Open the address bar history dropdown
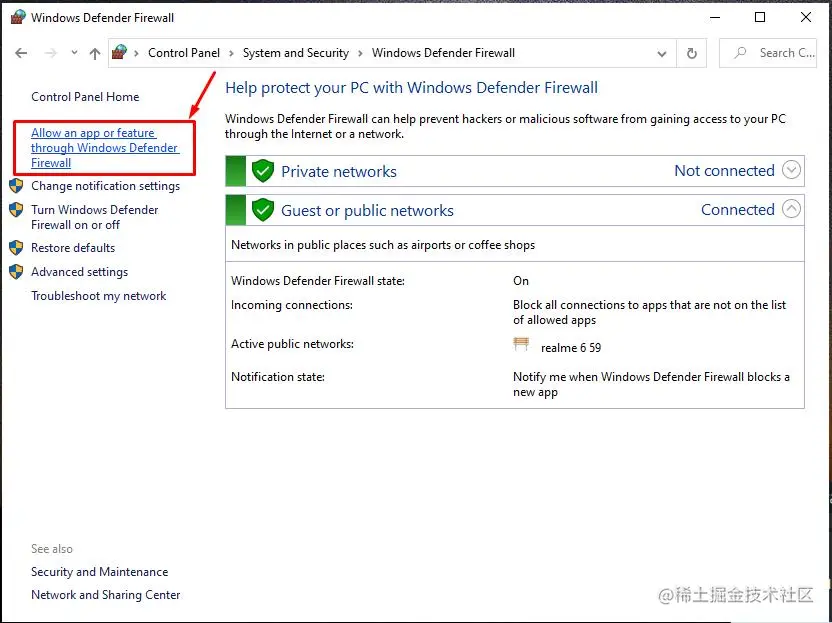This screenshot has width=832, height=623. 662,54
